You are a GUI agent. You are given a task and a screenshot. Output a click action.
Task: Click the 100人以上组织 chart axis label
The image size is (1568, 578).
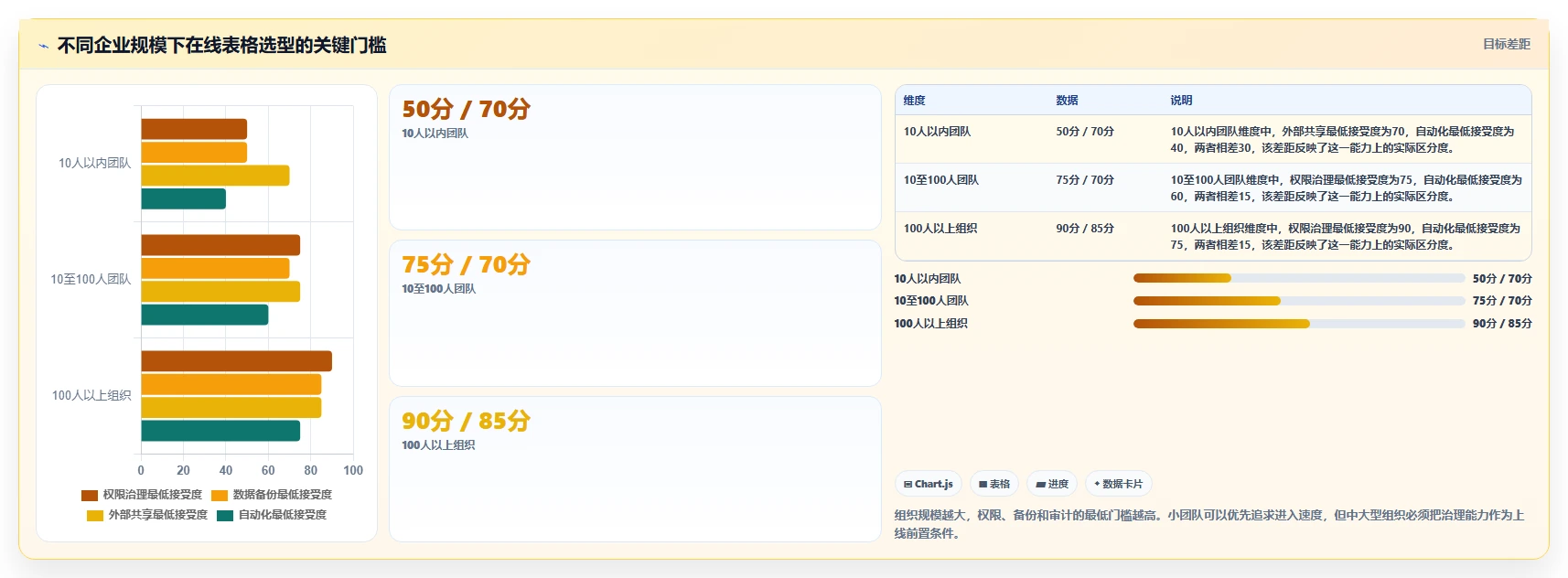tap(91, 395)
